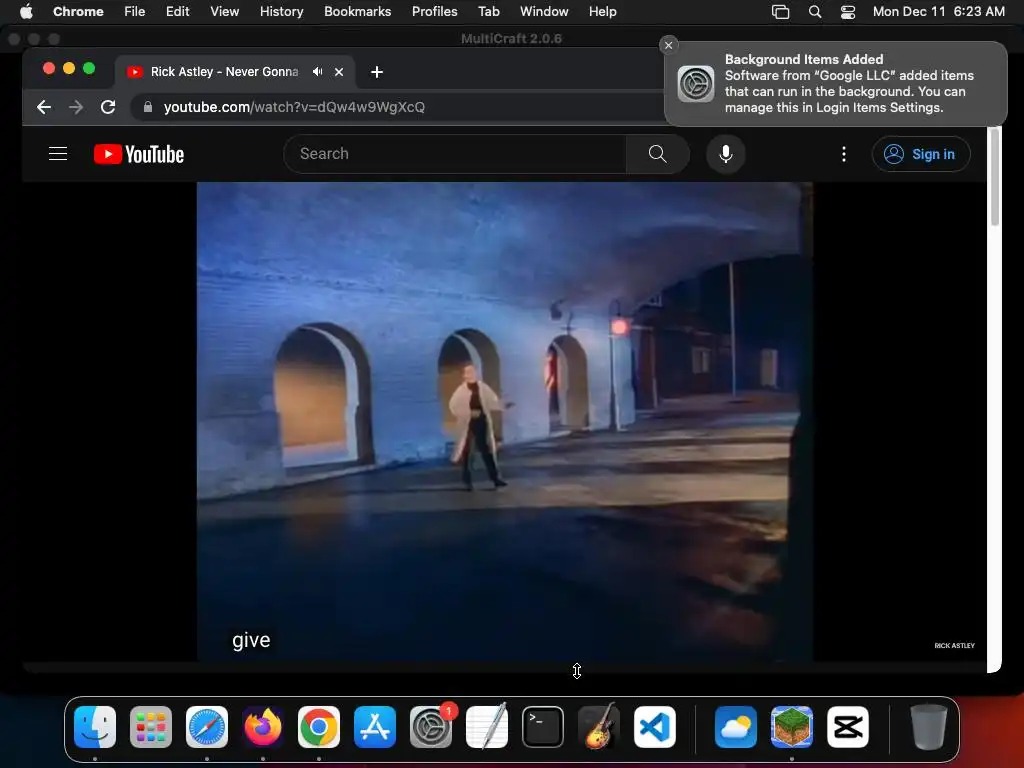Viewport: 1024px width, 768px height.
Task: Open Control Center in menu bar
Action: click(x=848, y=12)
